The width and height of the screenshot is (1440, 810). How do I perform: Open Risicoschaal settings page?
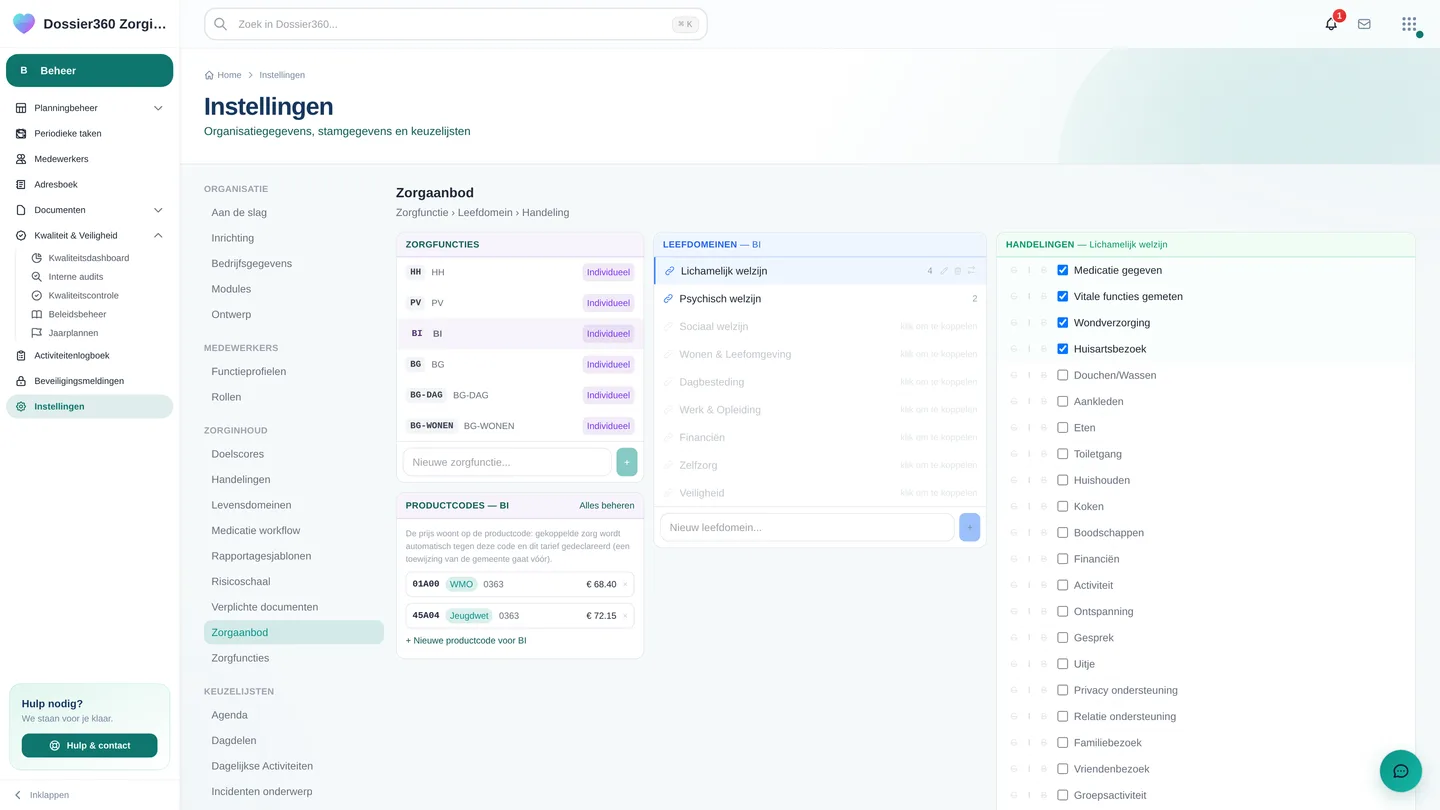coord(294,582)
